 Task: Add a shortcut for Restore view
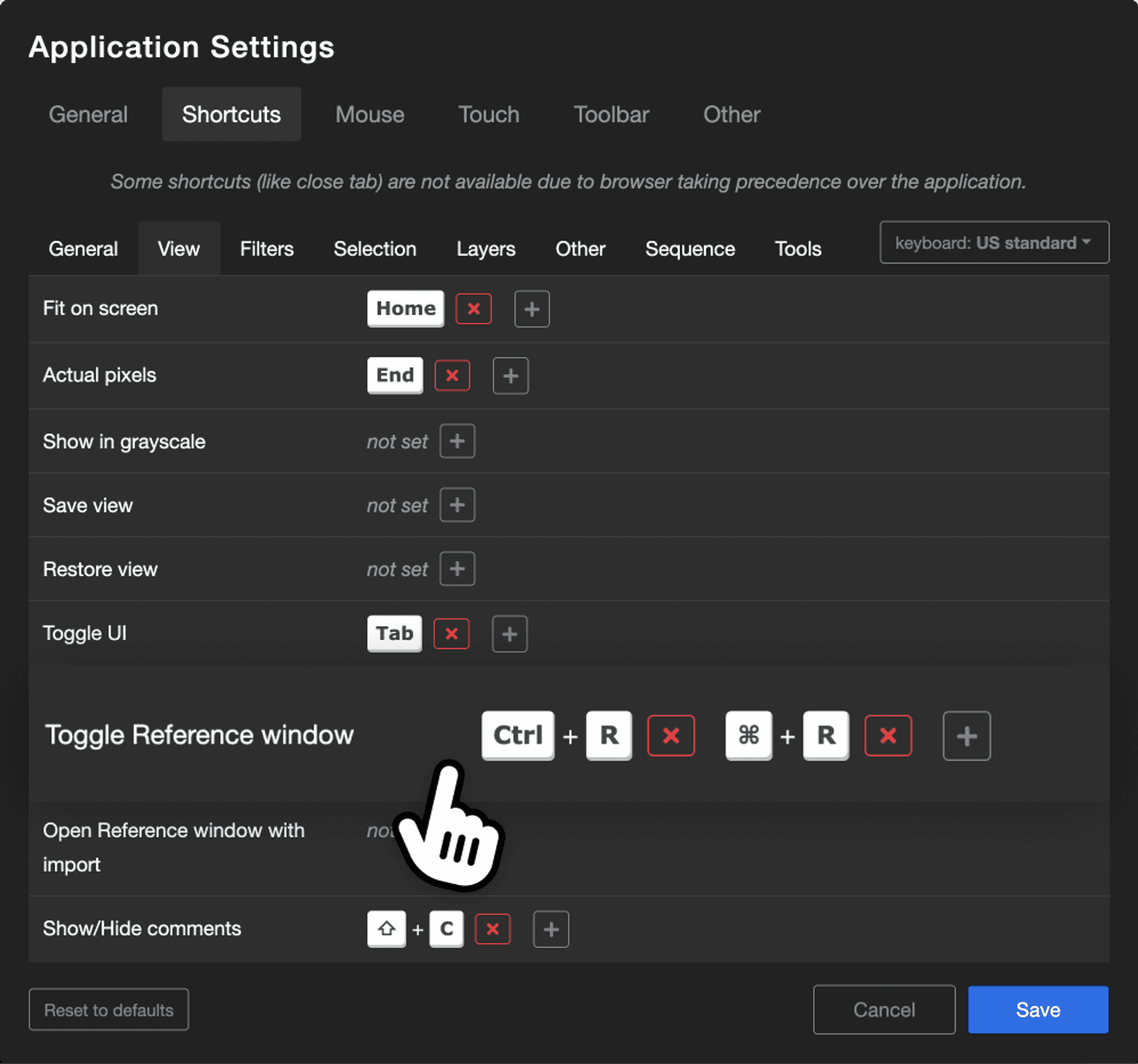coord(457,569)
